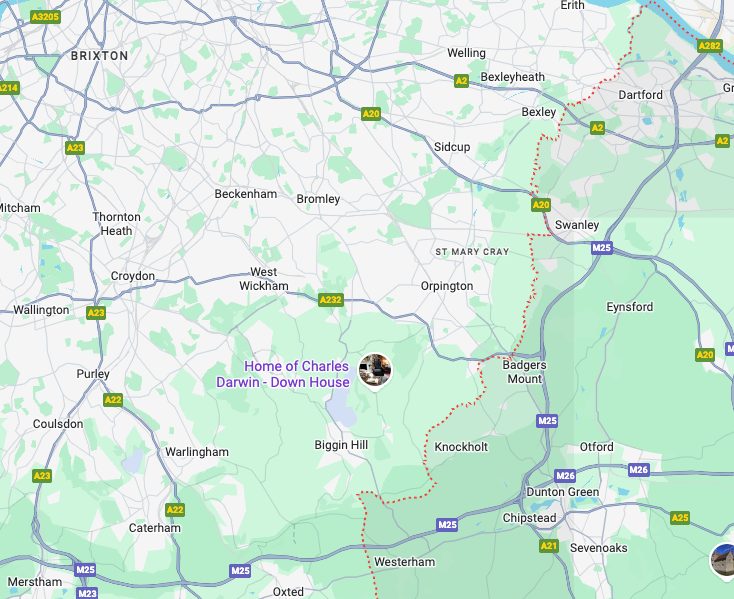Click the A21 road shield near Sevenoaks
734x599 pixels.
[549, 546]
